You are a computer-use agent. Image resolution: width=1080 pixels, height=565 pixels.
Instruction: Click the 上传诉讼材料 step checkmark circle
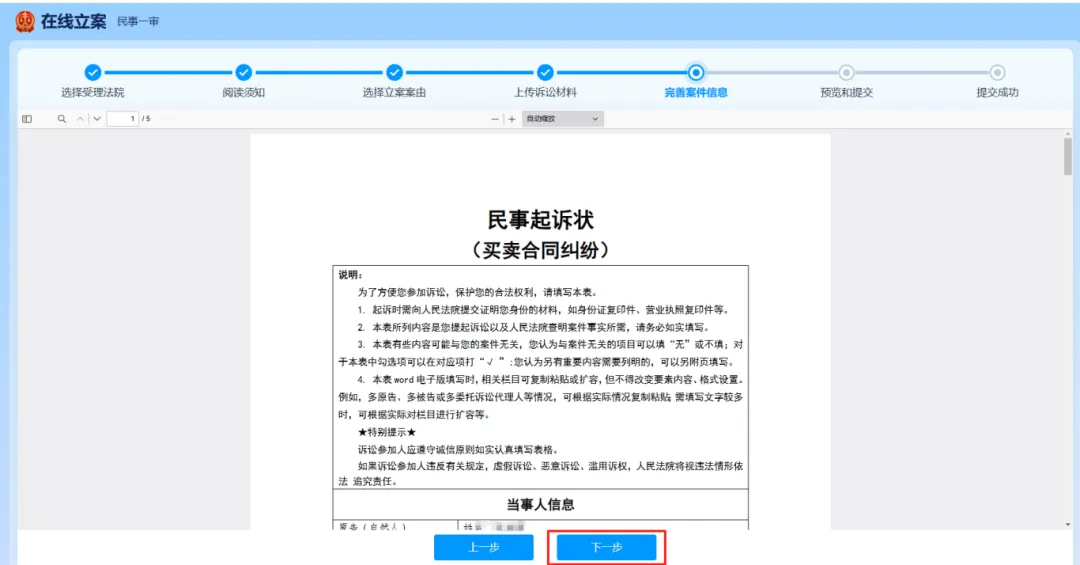pos(545,72)
